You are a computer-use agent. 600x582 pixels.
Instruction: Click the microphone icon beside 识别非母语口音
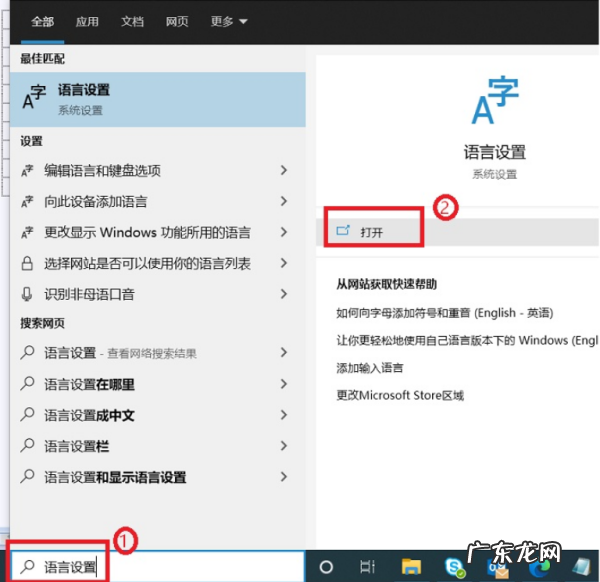tap(29, 295)
